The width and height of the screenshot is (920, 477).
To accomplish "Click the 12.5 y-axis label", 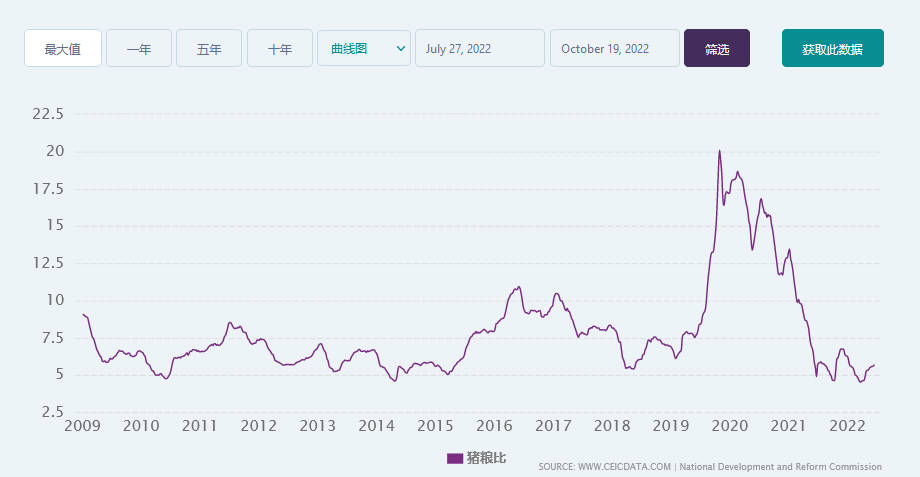I will click(x=48, y=263).
